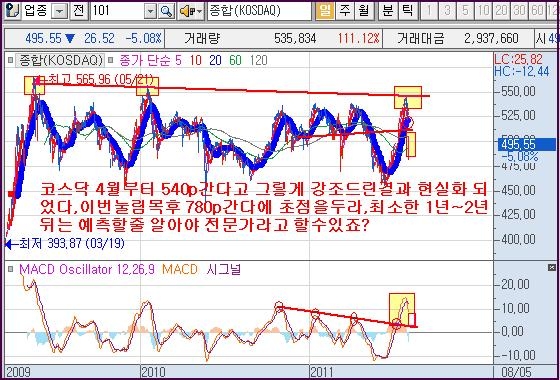Select the 틱 tick chart tab
Image resolution: width=560 pixels, height=380 pixels.
tap(407, 11)
